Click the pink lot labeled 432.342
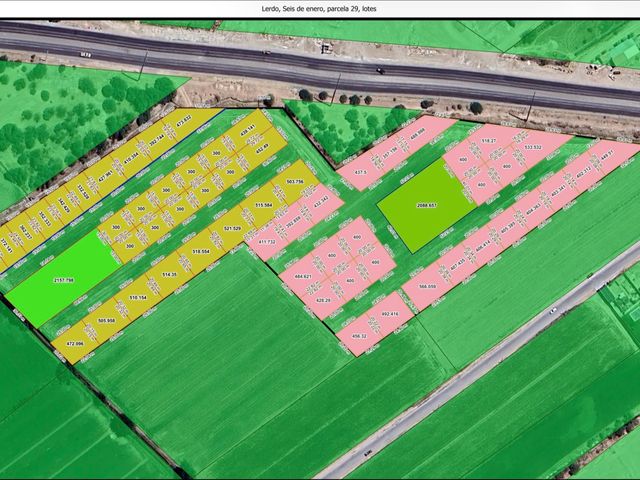640x480 pixels. [319, 204]
